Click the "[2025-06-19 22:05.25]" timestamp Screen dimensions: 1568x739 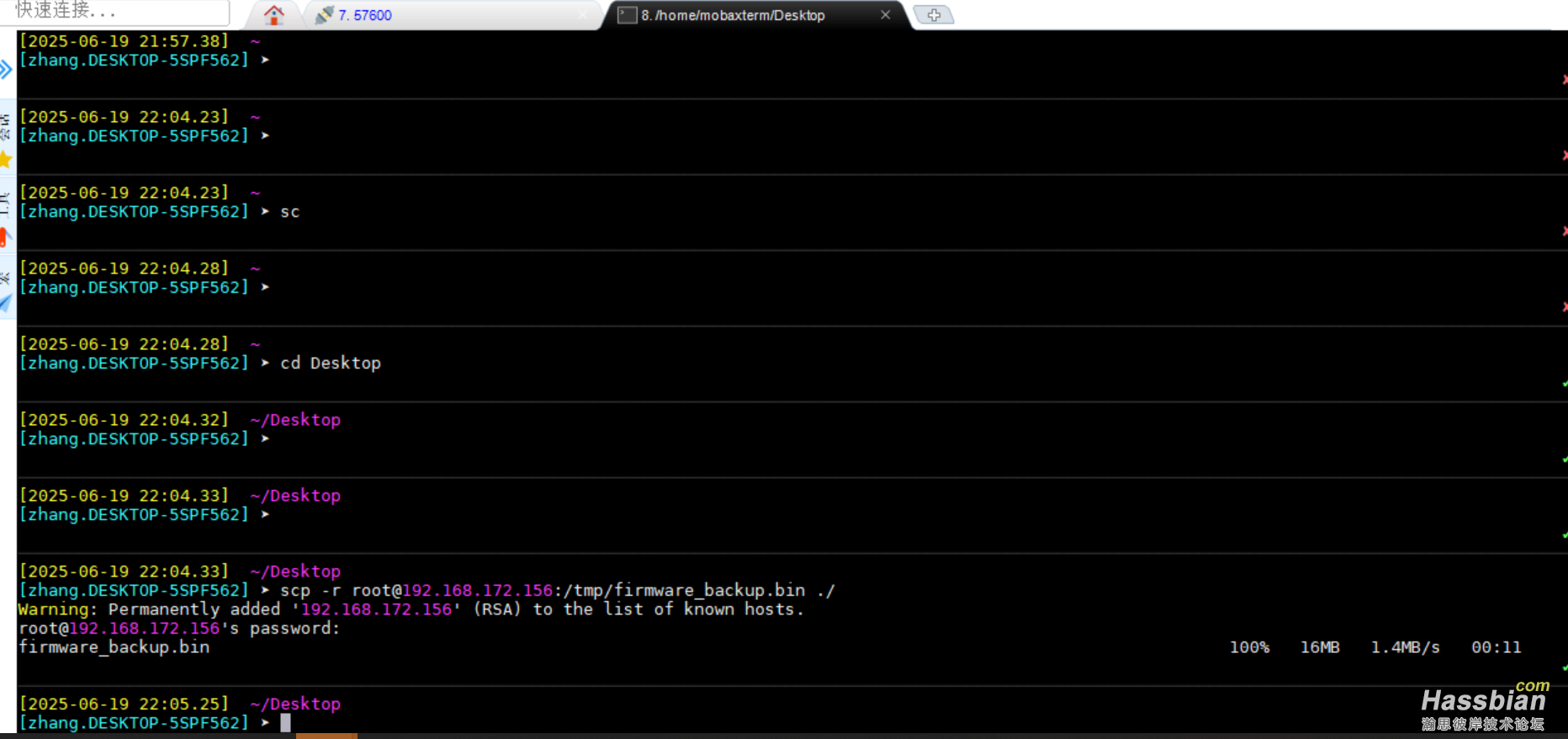pyautogui.click(x=124, y=704)
